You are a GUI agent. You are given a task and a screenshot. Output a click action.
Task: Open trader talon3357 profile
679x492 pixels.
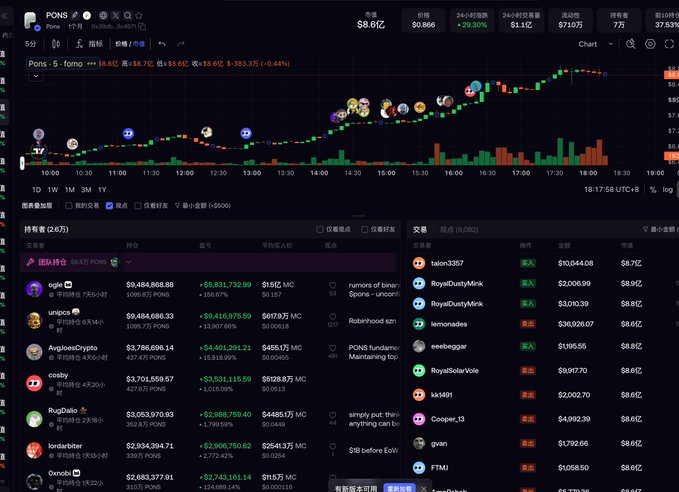coord(447,263)
